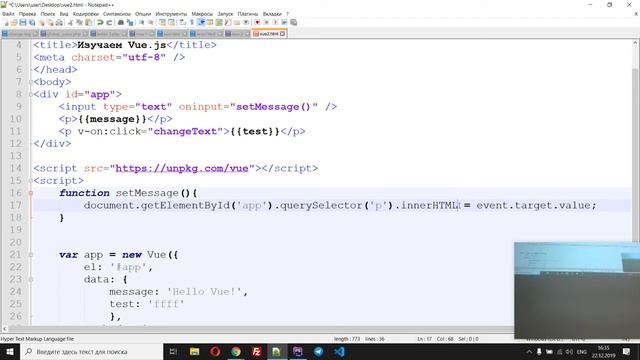Toggle Show All Characters icon
Screen dimensions: 640x360
(192, 22)
